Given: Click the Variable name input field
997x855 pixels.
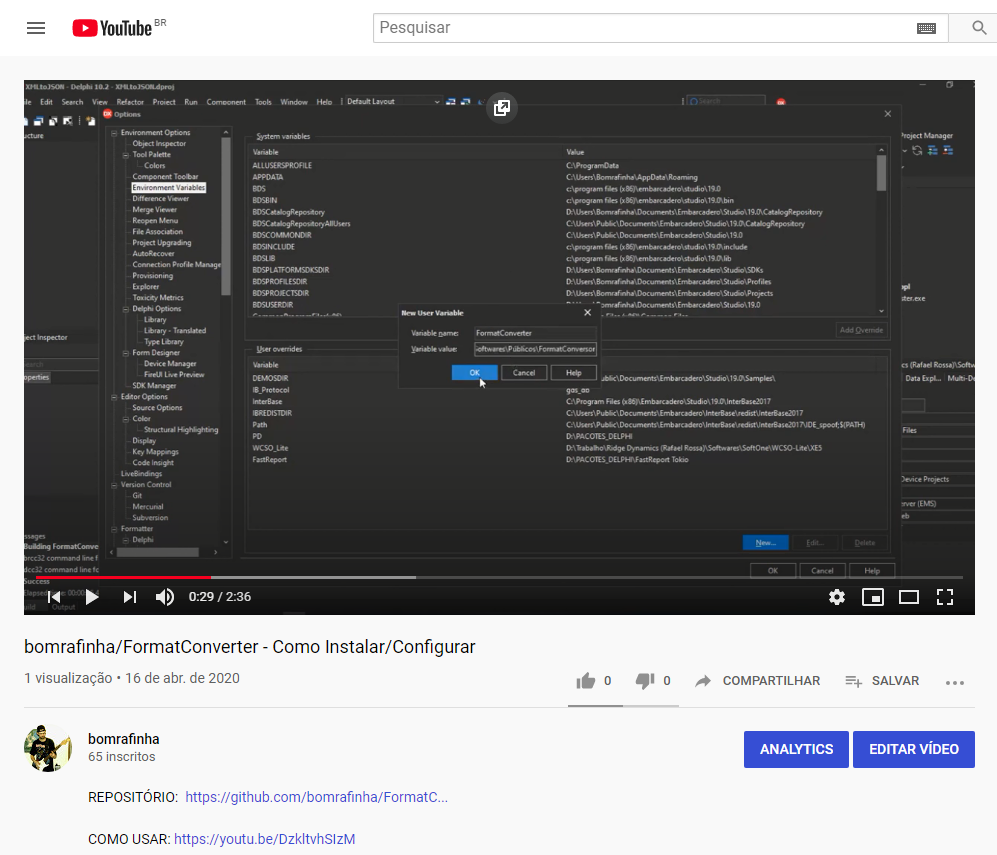Looking at the screenshot, I should click(535, 332).
